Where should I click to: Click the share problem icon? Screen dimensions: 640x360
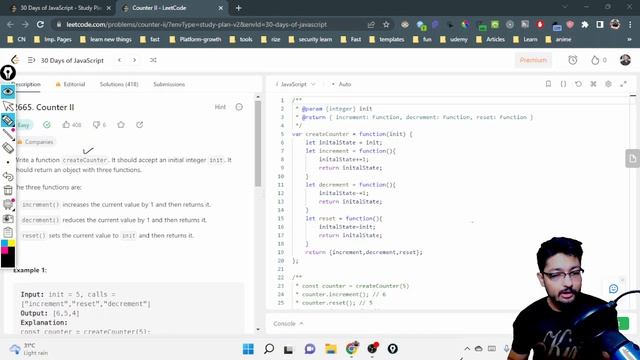click(x=140, y=124)
